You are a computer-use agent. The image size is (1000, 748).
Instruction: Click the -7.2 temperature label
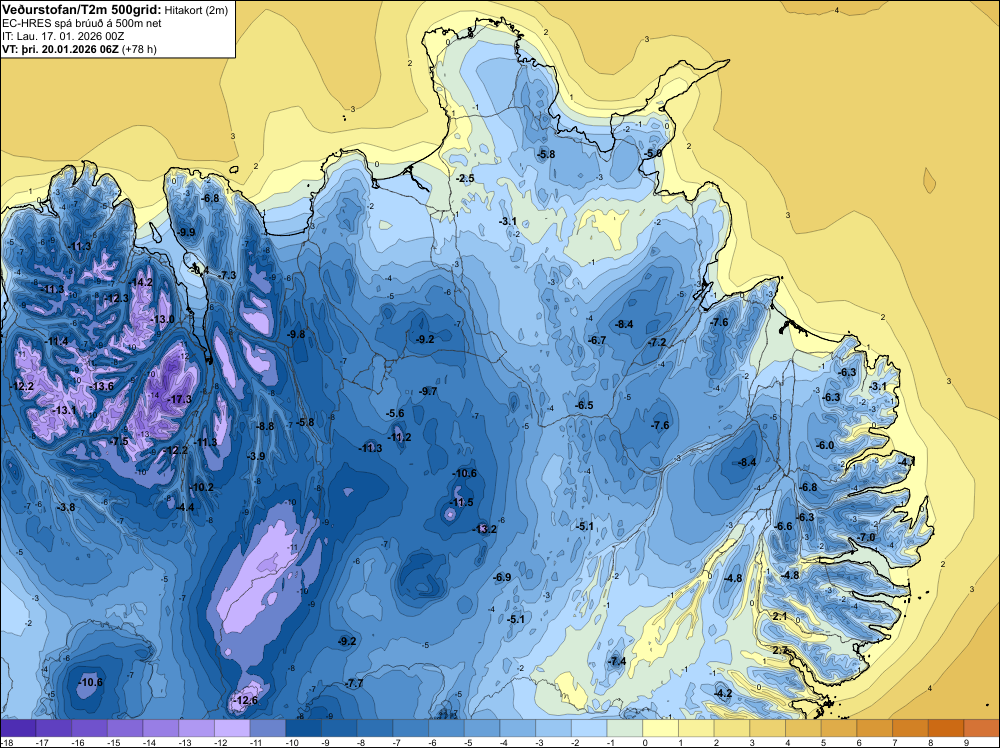(x=657, y=342)
